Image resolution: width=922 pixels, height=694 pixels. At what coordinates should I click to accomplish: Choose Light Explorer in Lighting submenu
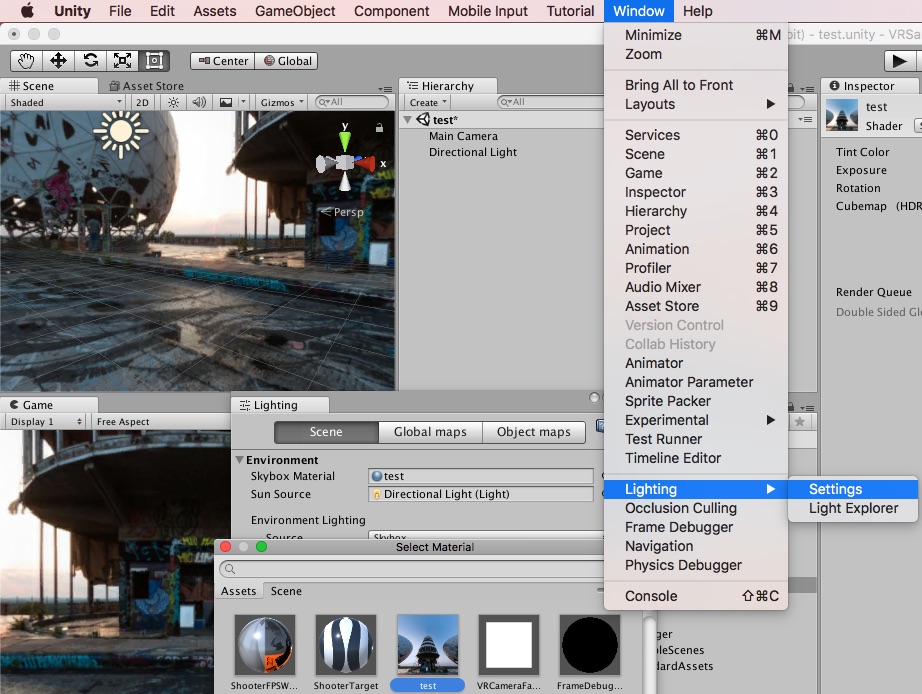click(x=853, y=508)
